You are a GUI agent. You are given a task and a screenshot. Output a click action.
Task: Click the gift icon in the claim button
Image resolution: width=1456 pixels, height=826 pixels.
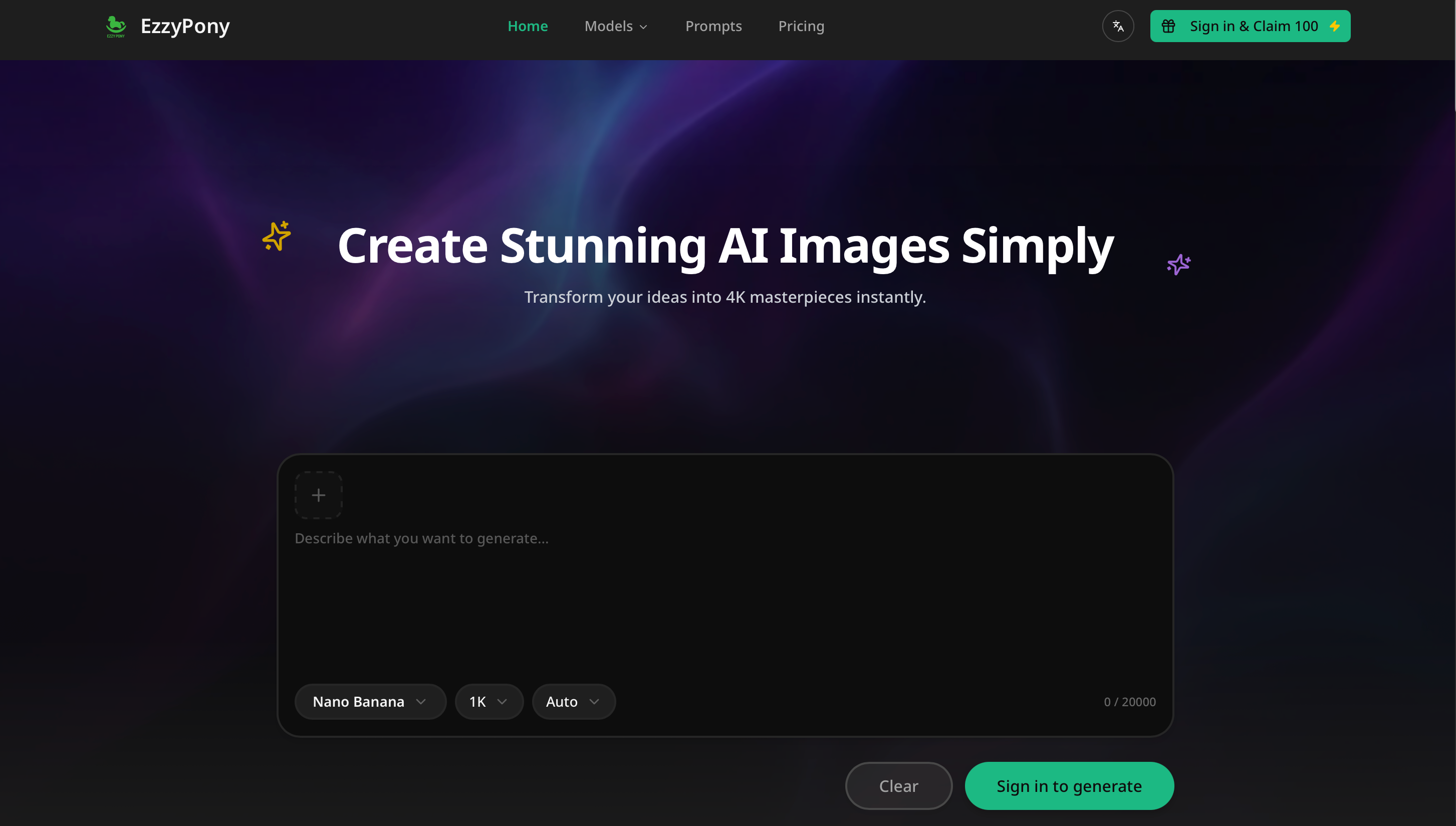(x=1168, y=26)
